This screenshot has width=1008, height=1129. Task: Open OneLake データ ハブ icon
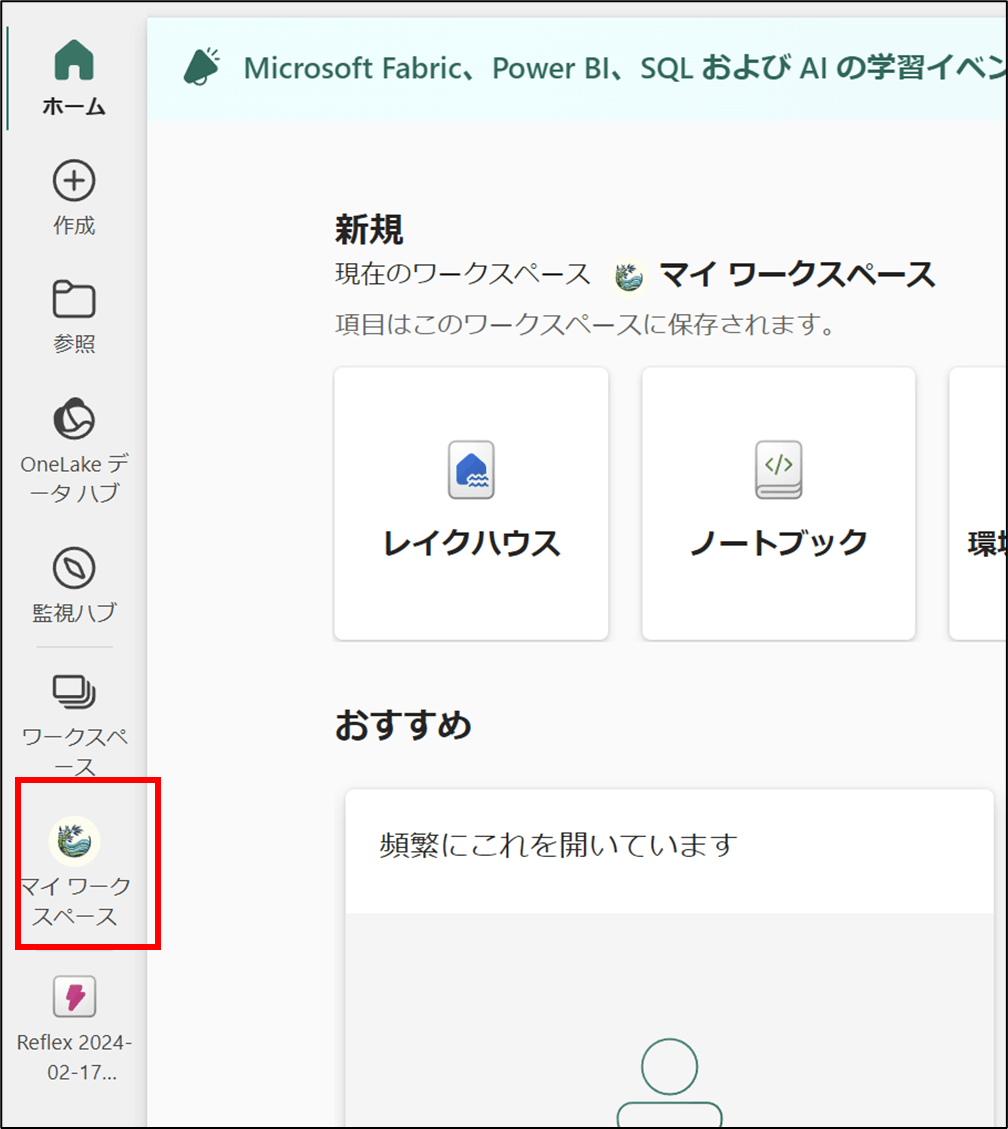coord(74,418)
